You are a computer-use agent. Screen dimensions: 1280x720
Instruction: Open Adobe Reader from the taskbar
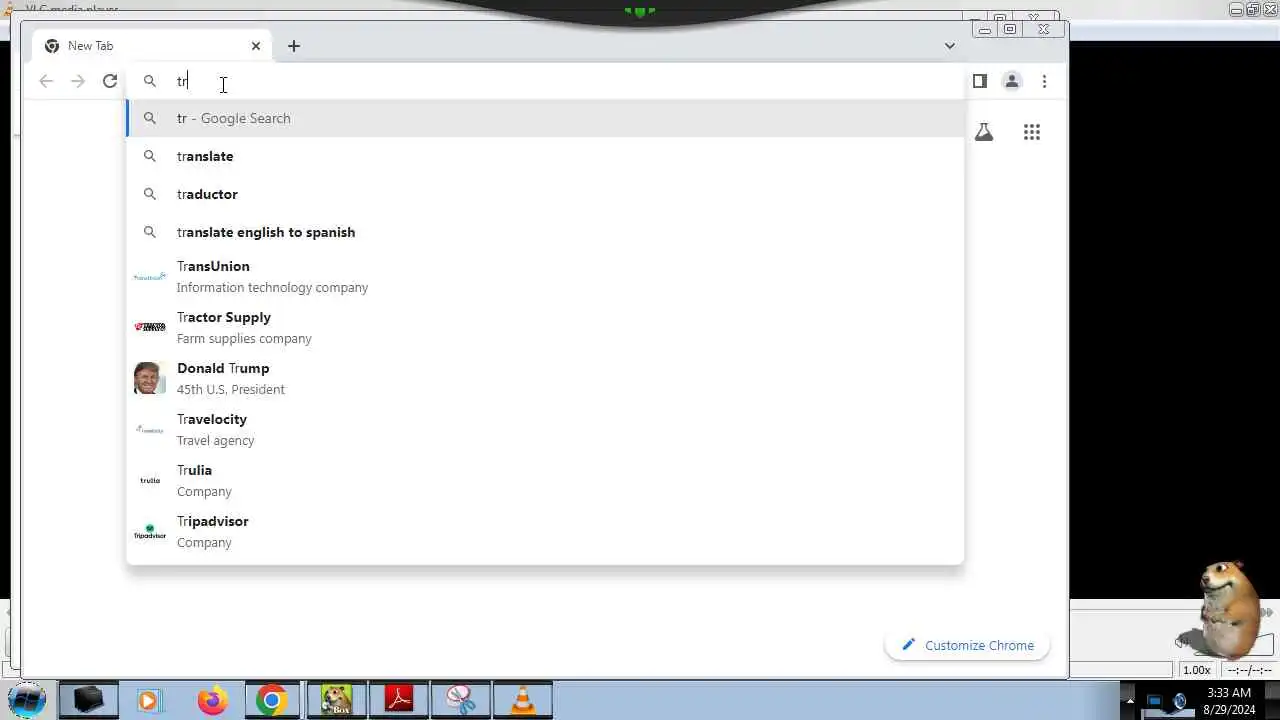coord(399,700)
